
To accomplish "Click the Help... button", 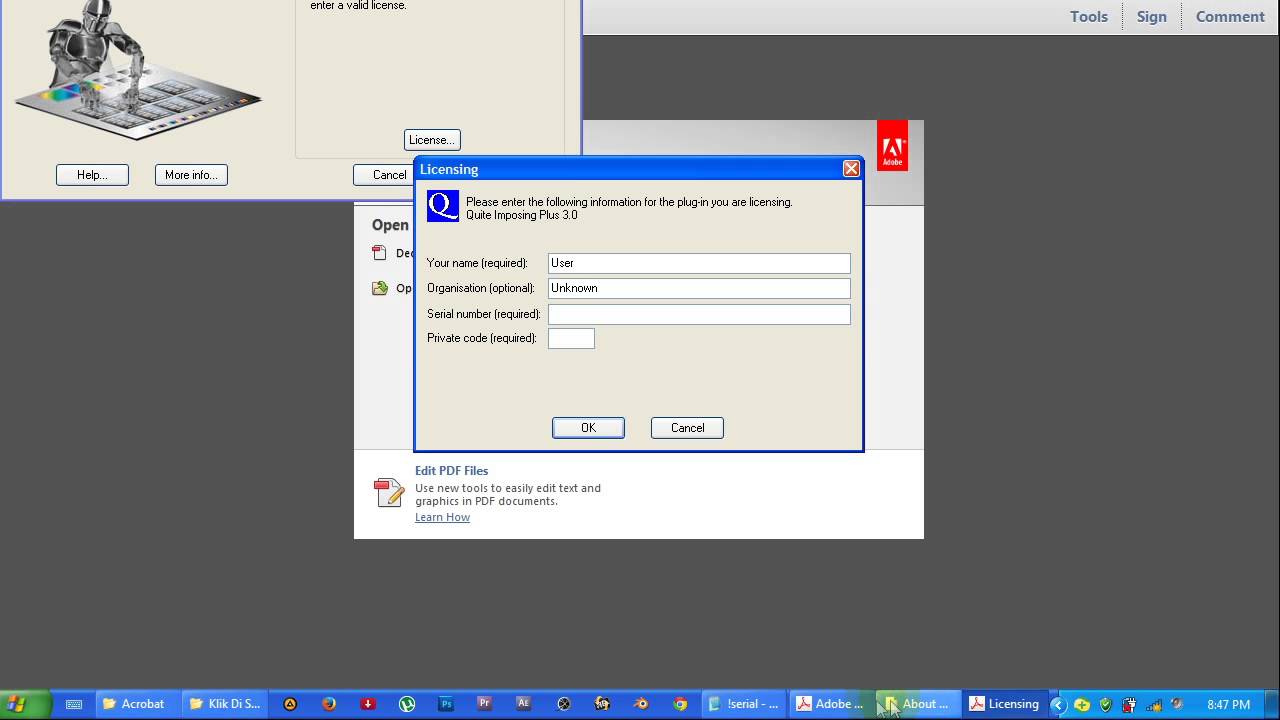I will (x=92, y=175).
